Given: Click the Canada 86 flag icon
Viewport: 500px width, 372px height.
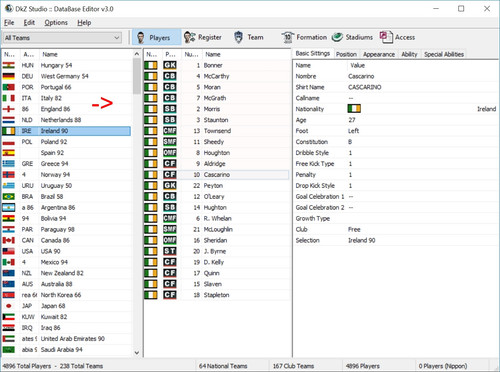Looking at the screenshot, I should coord(9,240).
